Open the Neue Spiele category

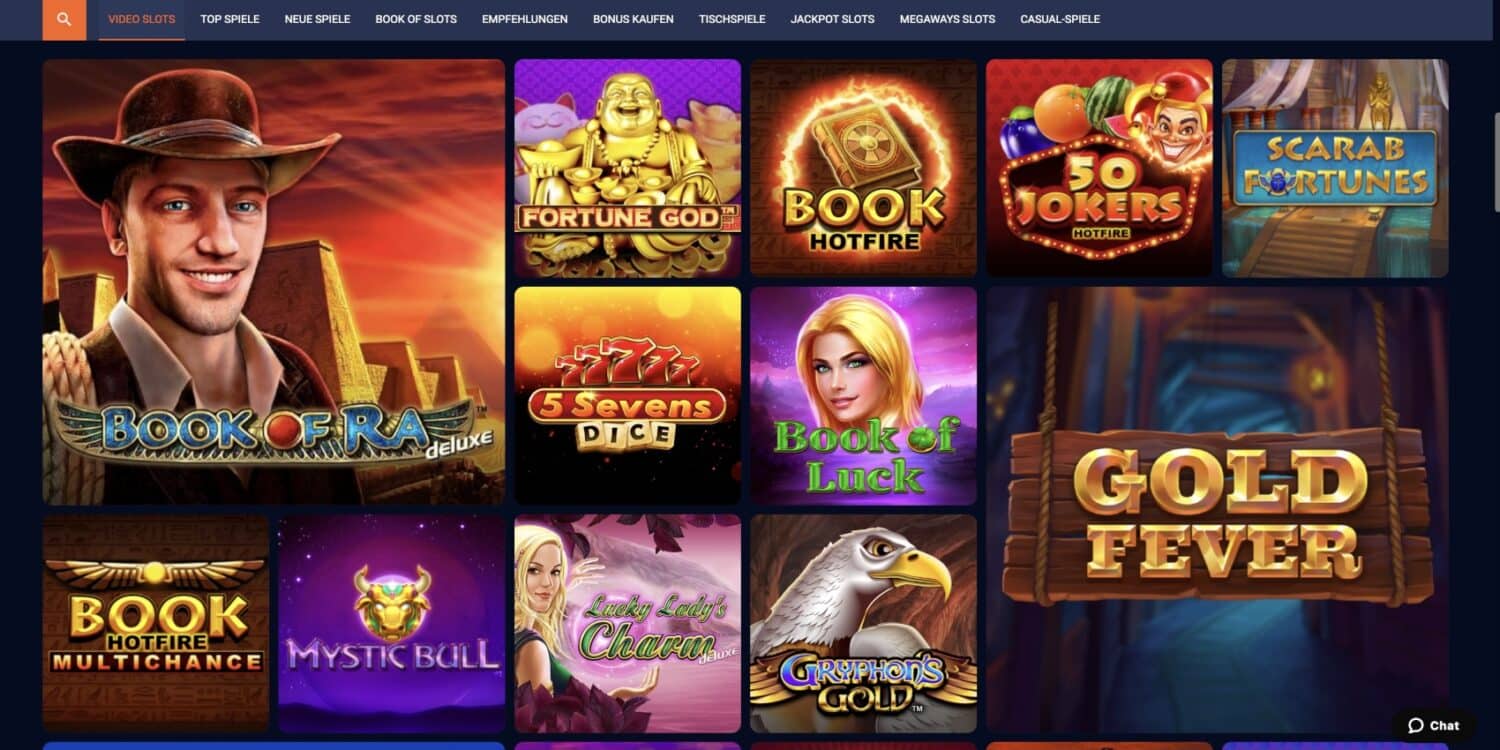pos(317,19)
